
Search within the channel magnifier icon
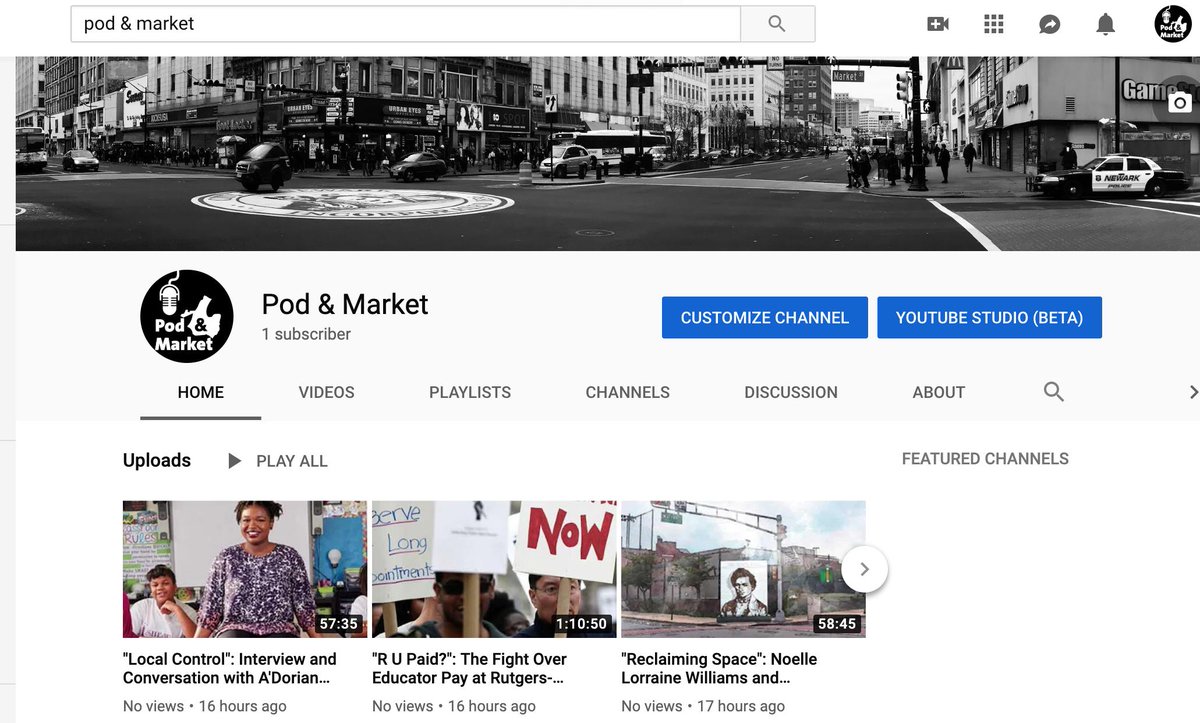pos(1053,392)
